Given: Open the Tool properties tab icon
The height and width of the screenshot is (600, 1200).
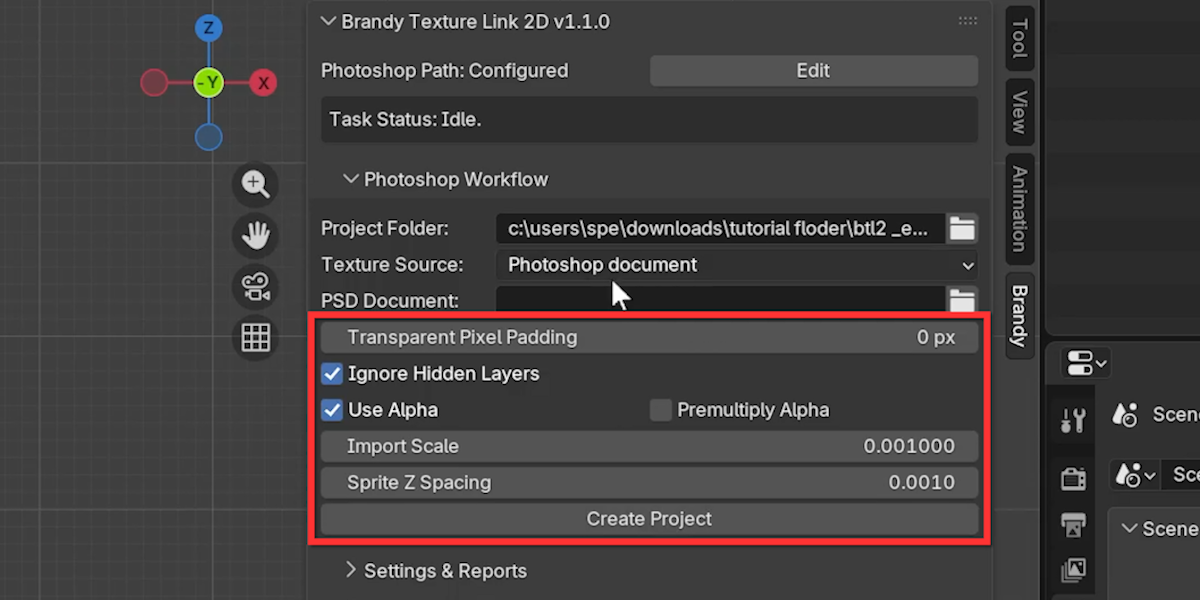Looking at the screenshot, I should point(1073,421).
